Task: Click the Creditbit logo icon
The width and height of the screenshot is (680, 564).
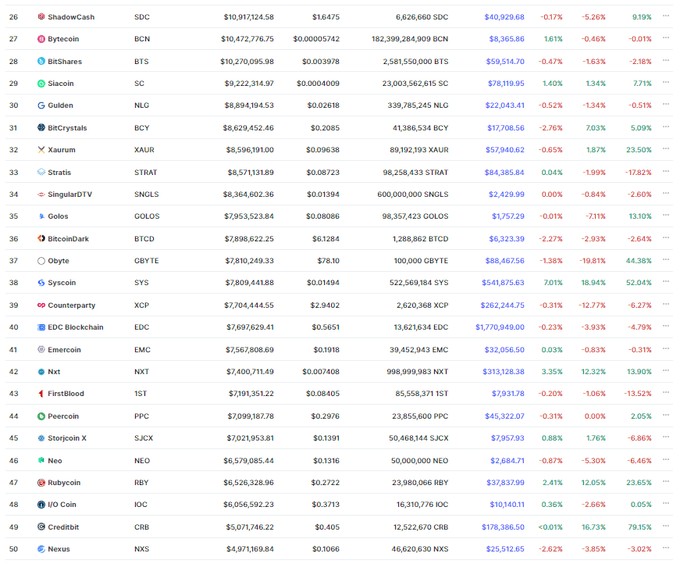Action: click(41, 527)
